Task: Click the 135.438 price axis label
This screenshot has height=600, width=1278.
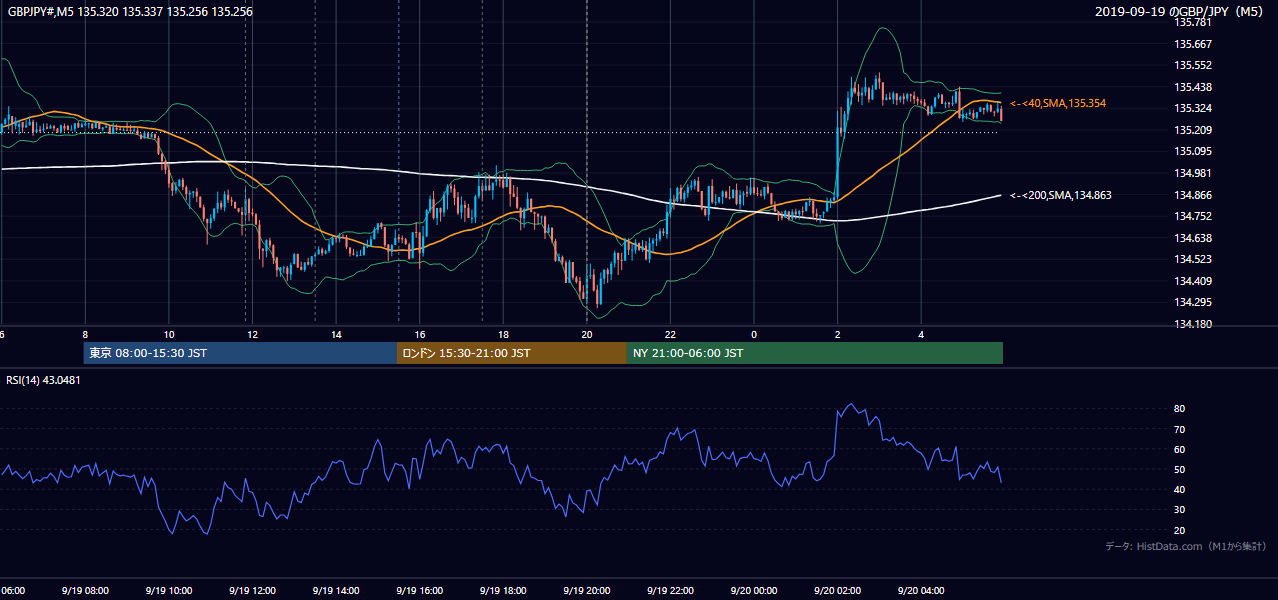Action: (x=1193, y=87)
